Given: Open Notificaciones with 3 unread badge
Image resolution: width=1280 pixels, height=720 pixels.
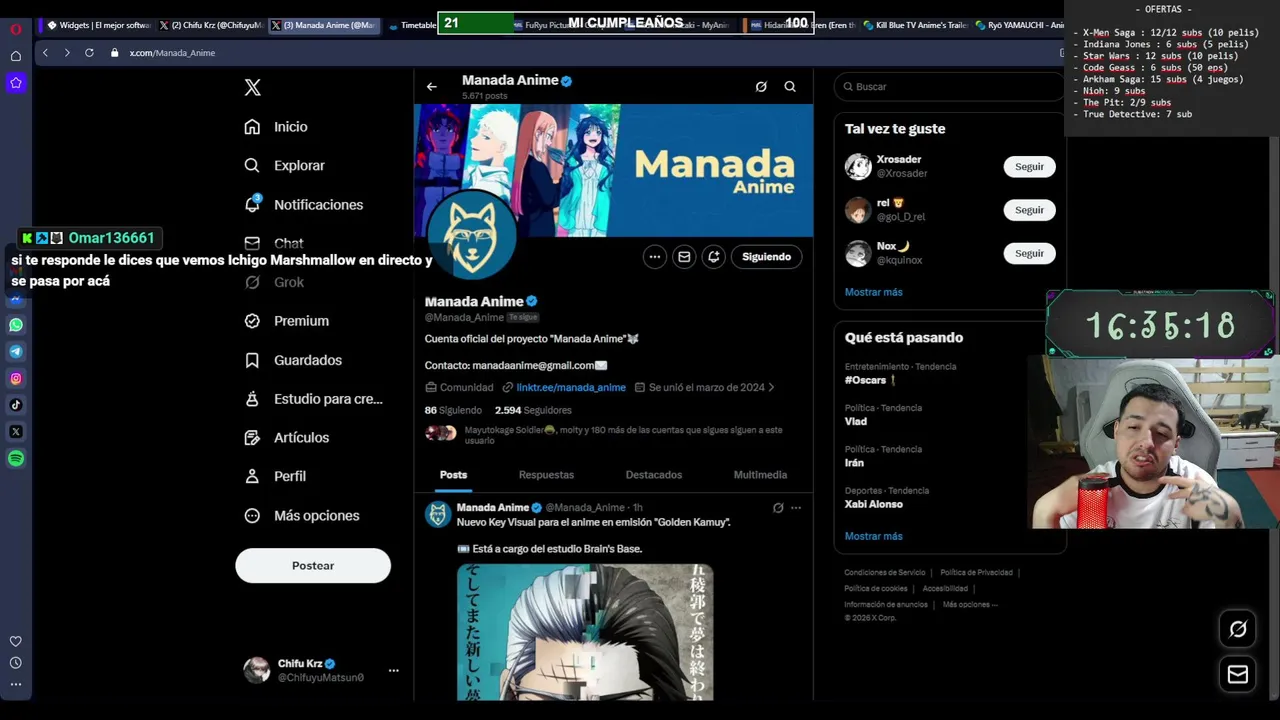Looking at the screenshot, I should tap(304, 204).
